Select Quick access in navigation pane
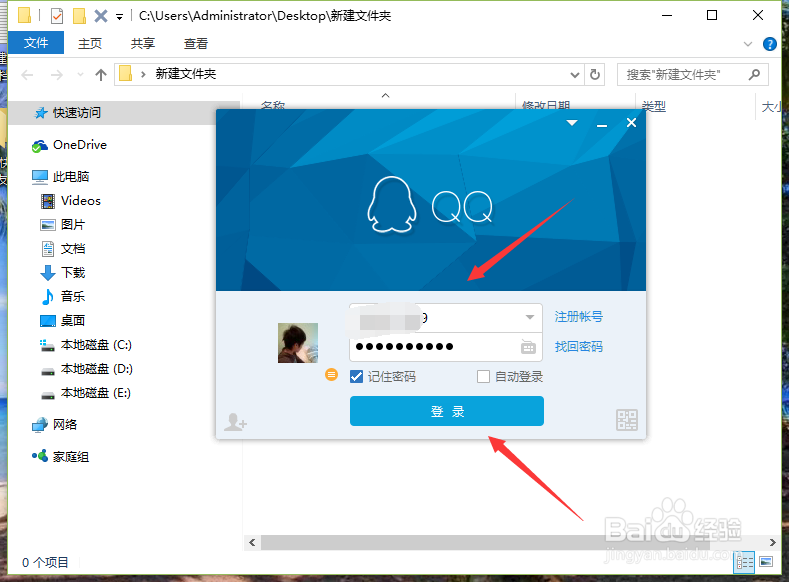The height and width of the screenshot is (582, 789). 76,113
